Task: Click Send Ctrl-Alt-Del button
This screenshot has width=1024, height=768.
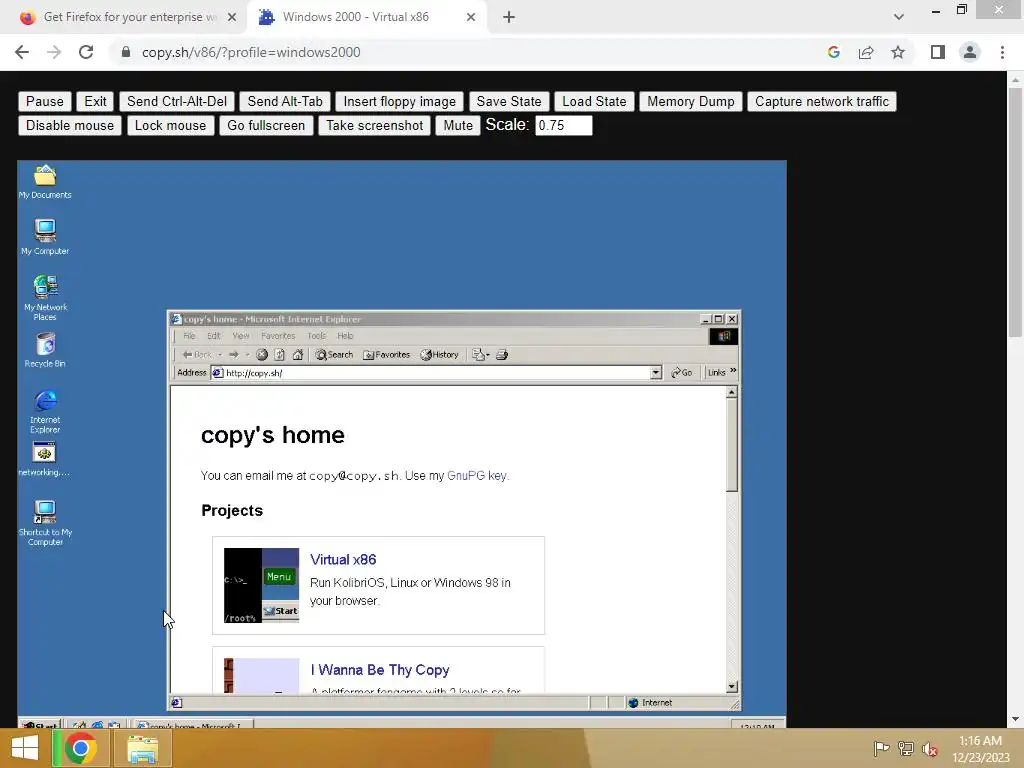Action: click(177, 101)
